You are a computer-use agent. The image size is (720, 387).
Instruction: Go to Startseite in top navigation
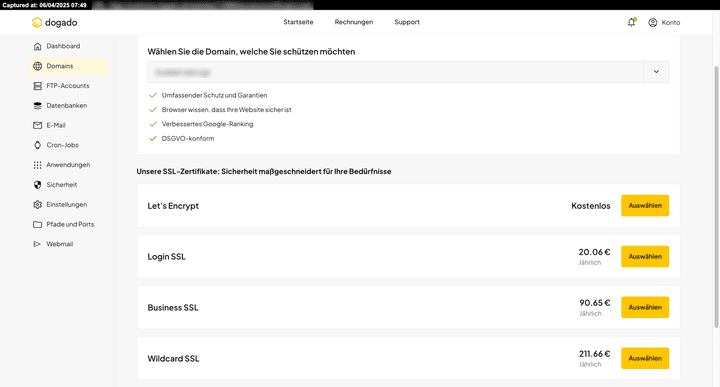[298, 22]
